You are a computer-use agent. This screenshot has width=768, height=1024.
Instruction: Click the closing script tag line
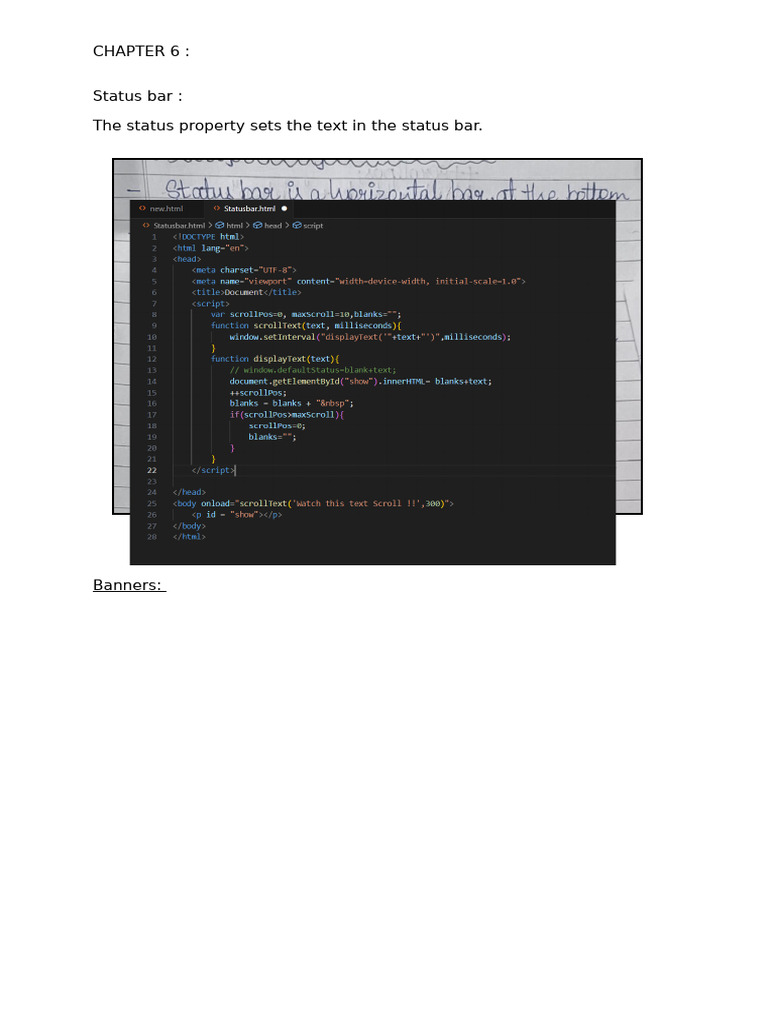coord(213,470)
